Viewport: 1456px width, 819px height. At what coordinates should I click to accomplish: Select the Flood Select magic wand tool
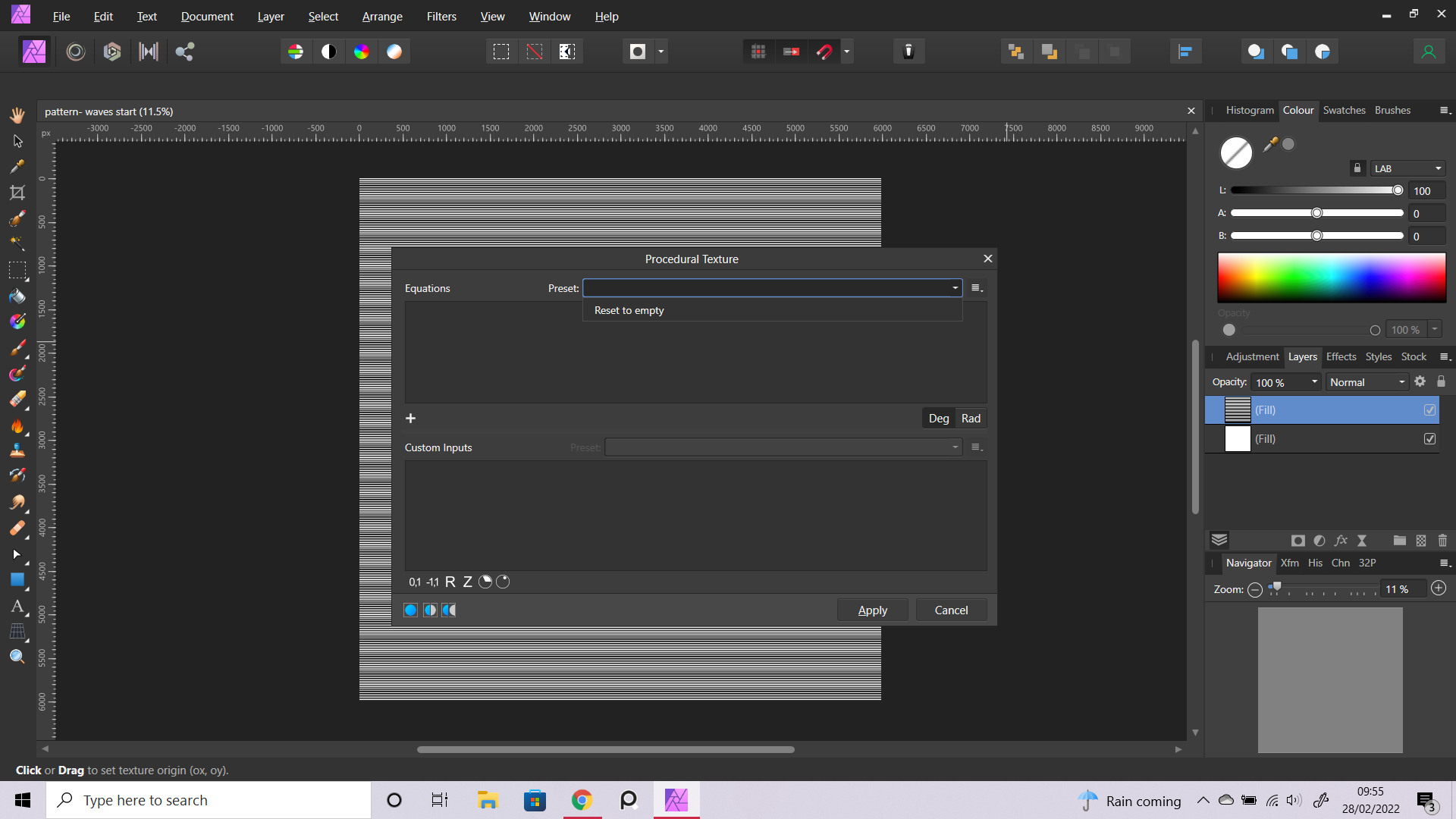tap(17, 244)
